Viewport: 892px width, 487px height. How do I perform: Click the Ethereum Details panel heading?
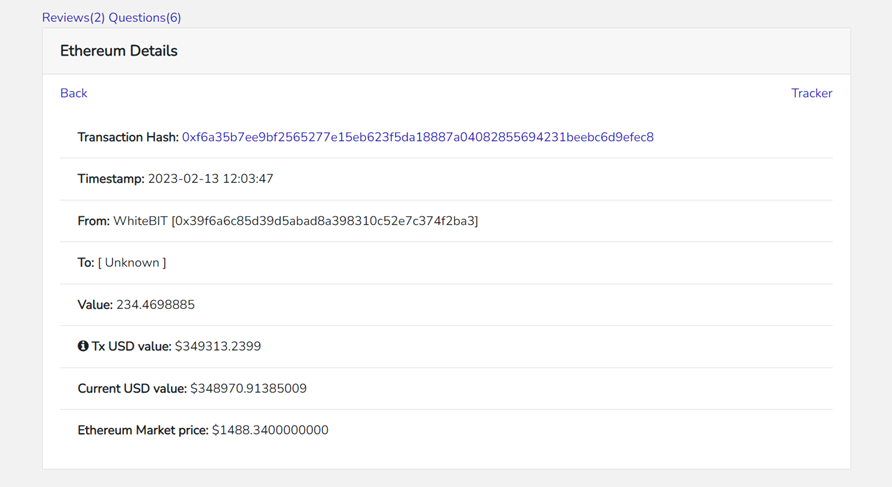pos(119,51)
